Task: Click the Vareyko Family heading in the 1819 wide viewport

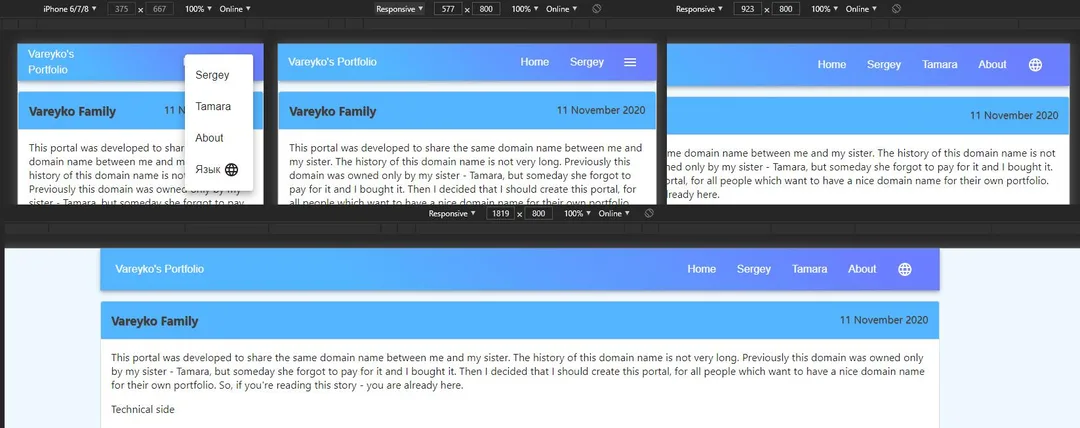Action: [155, 321]
